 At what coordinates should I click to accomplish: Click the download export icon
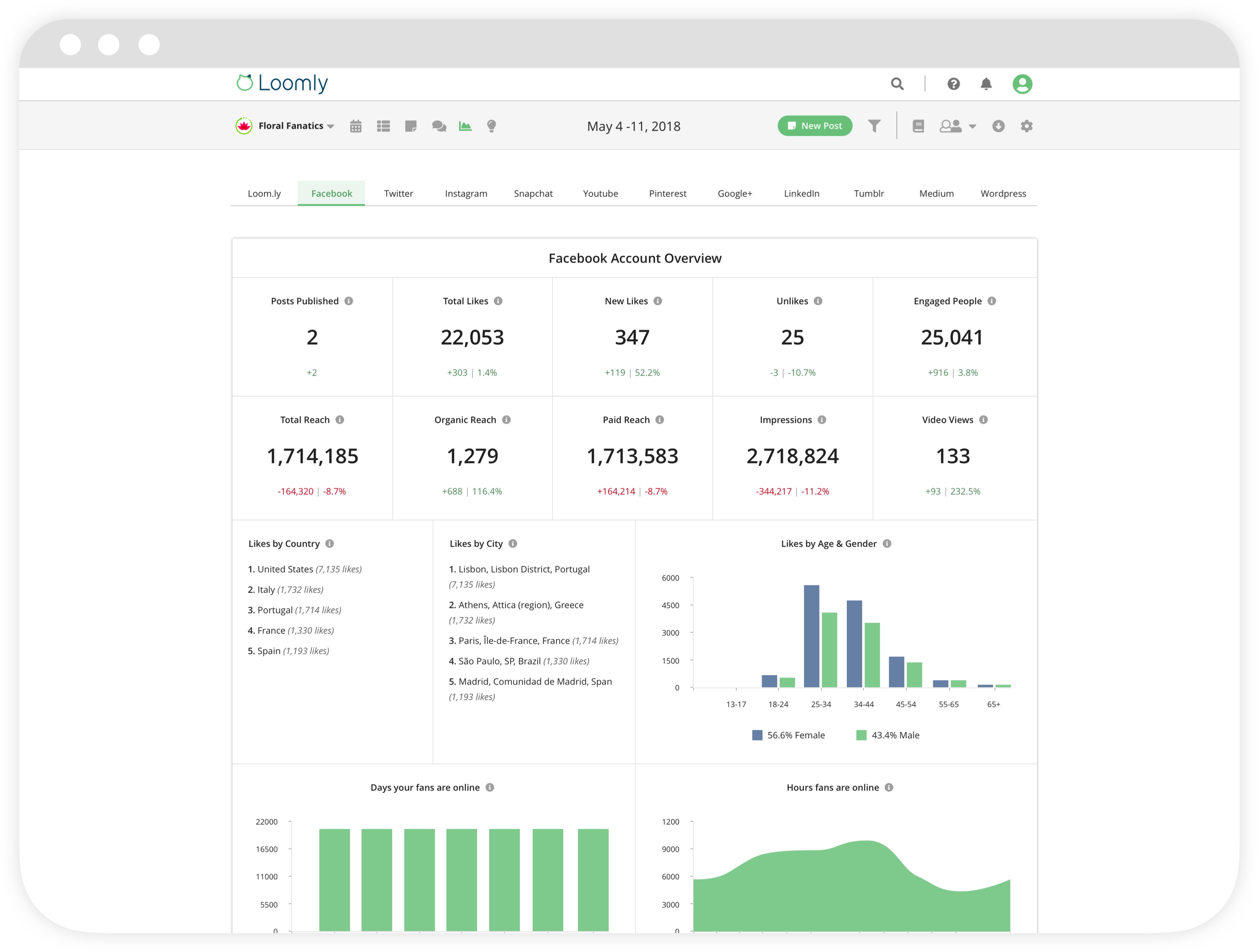click(x=998, y=126)
